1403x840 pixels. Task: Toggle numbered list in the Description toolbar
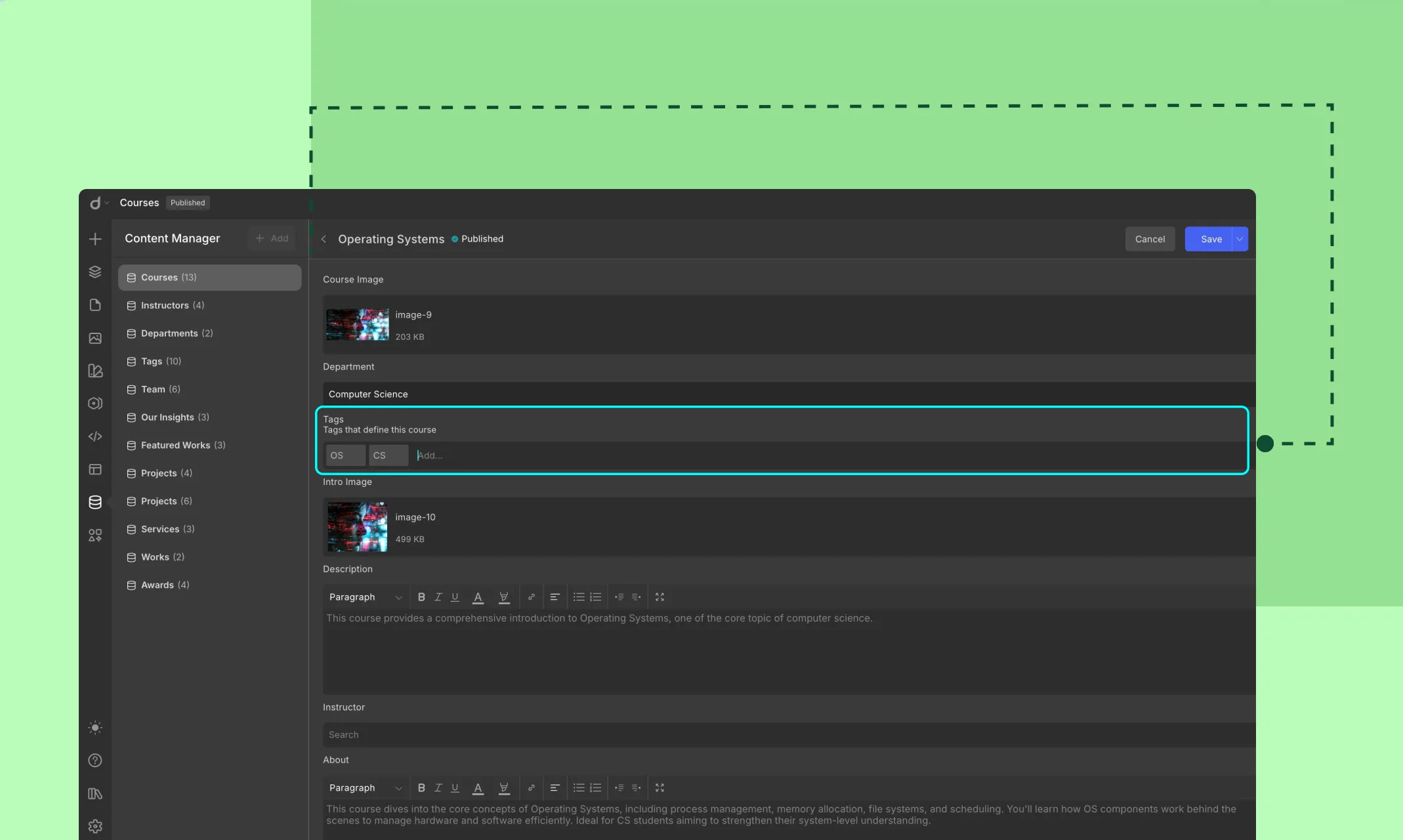point(596,597)
